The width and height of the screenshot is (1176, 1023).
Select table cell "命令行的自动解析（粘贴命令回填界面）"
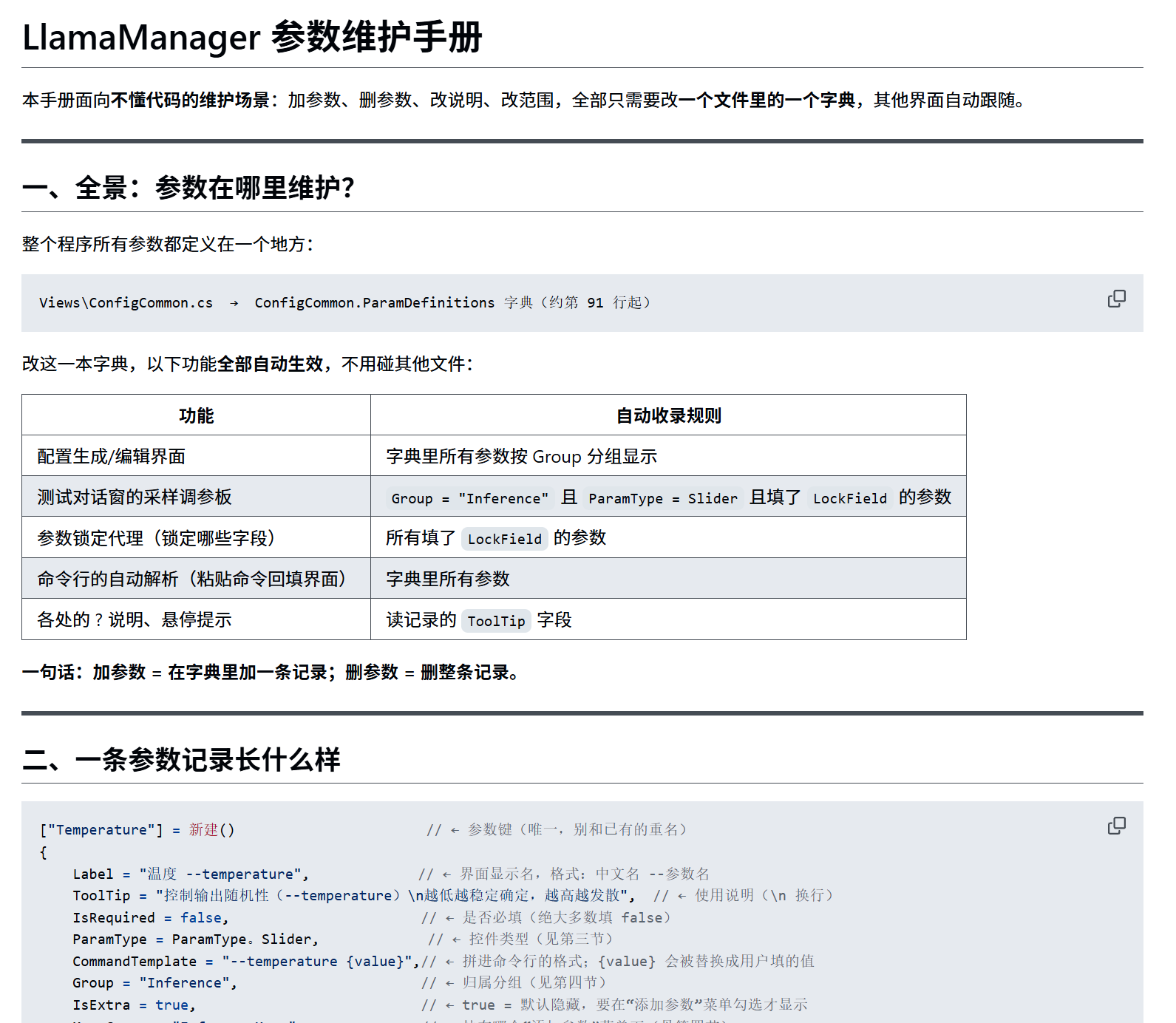coord(196,579)
